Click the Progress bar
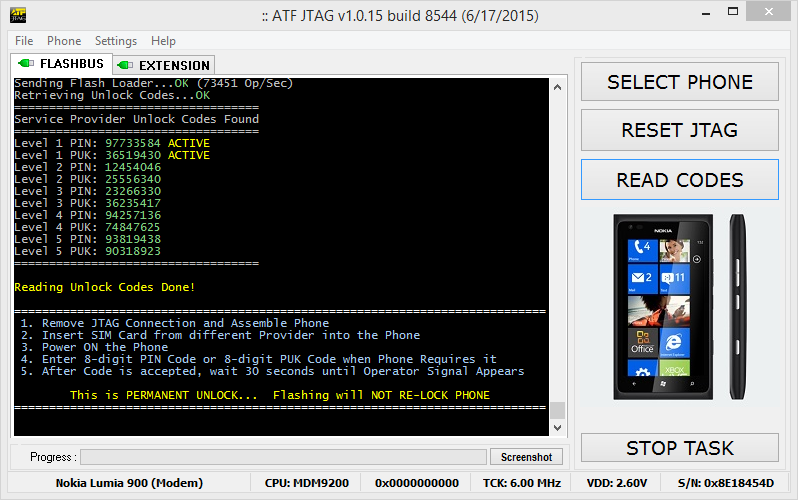Screen dimensions: 798x500 [283, 457]
